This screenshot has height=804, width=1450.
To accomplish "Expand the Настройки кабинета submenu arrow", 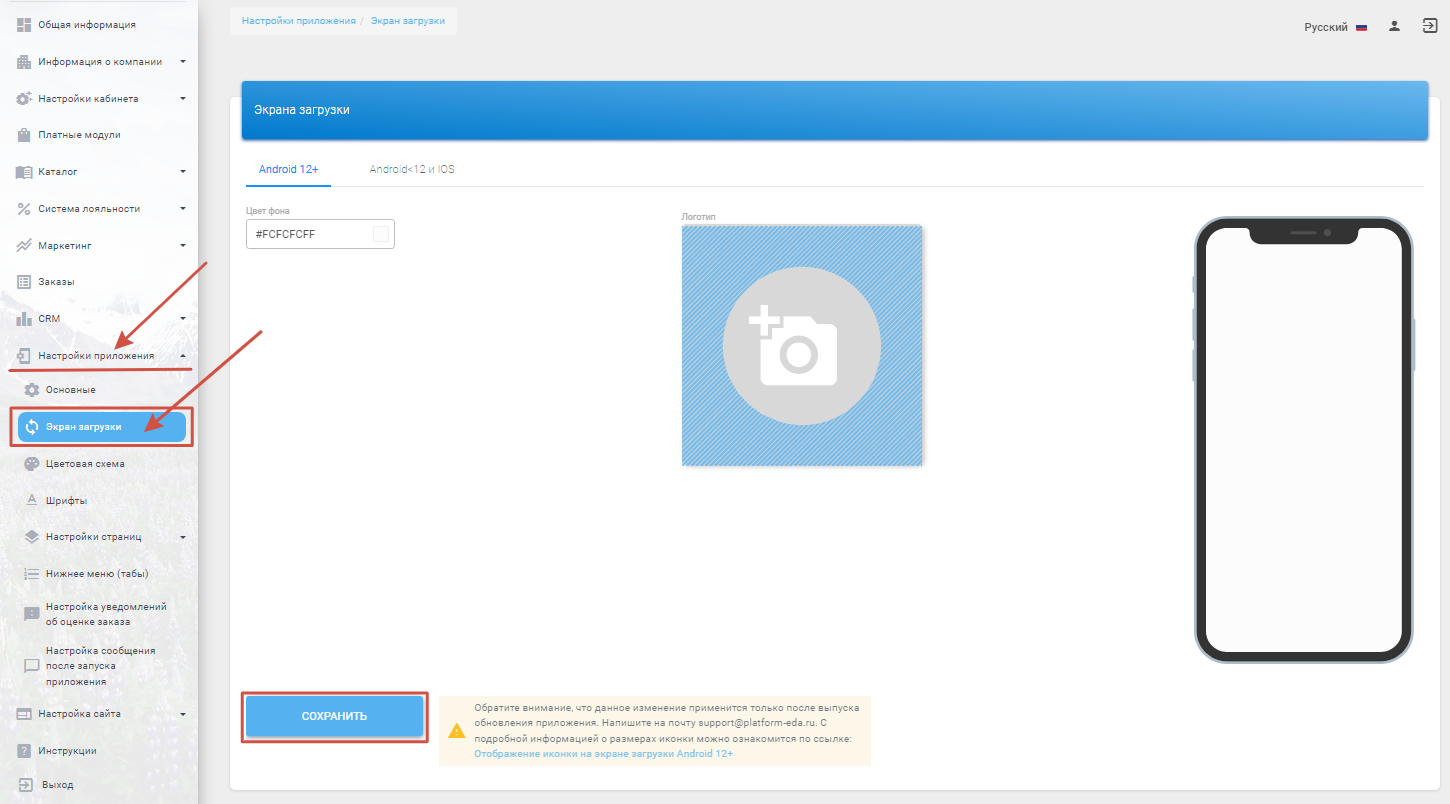I will pyautogui.click(x=183, y=99).
